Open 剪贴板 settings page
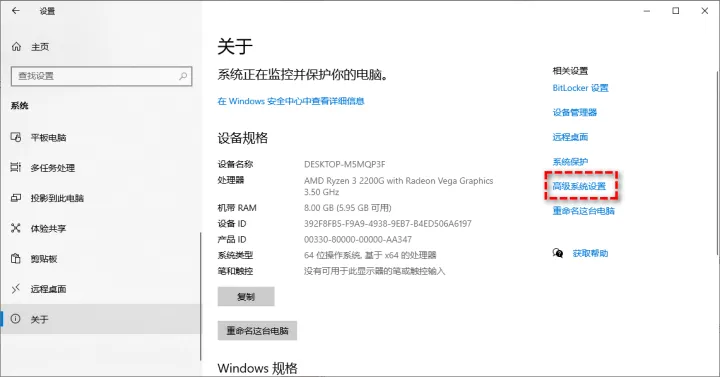This screenshot has height=377, width=720. pyautogui.click(x=101, y=259)
